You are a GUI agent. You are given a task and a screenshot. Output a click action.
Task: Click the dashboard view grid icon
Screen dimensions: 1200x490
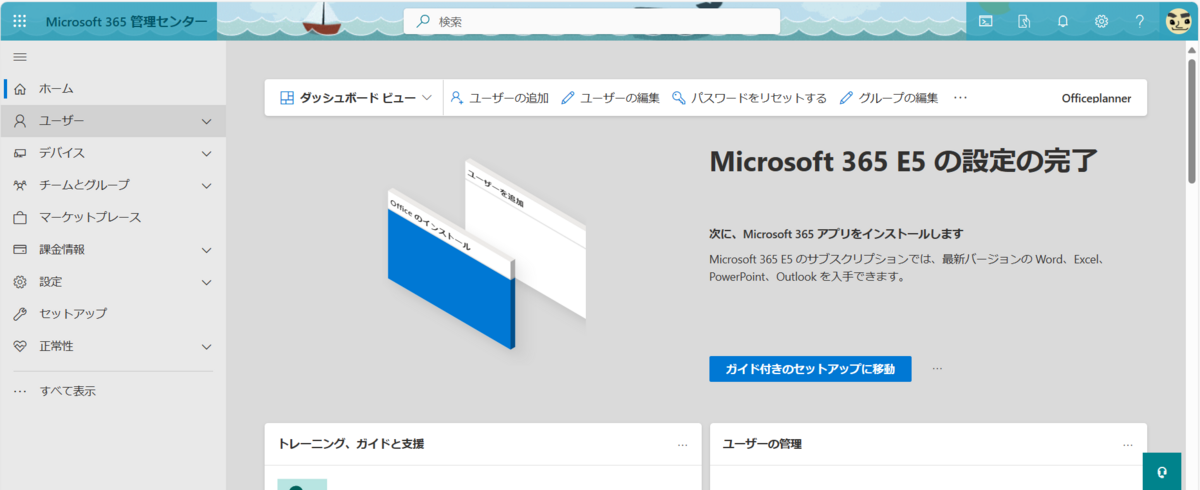click(287, 98)
